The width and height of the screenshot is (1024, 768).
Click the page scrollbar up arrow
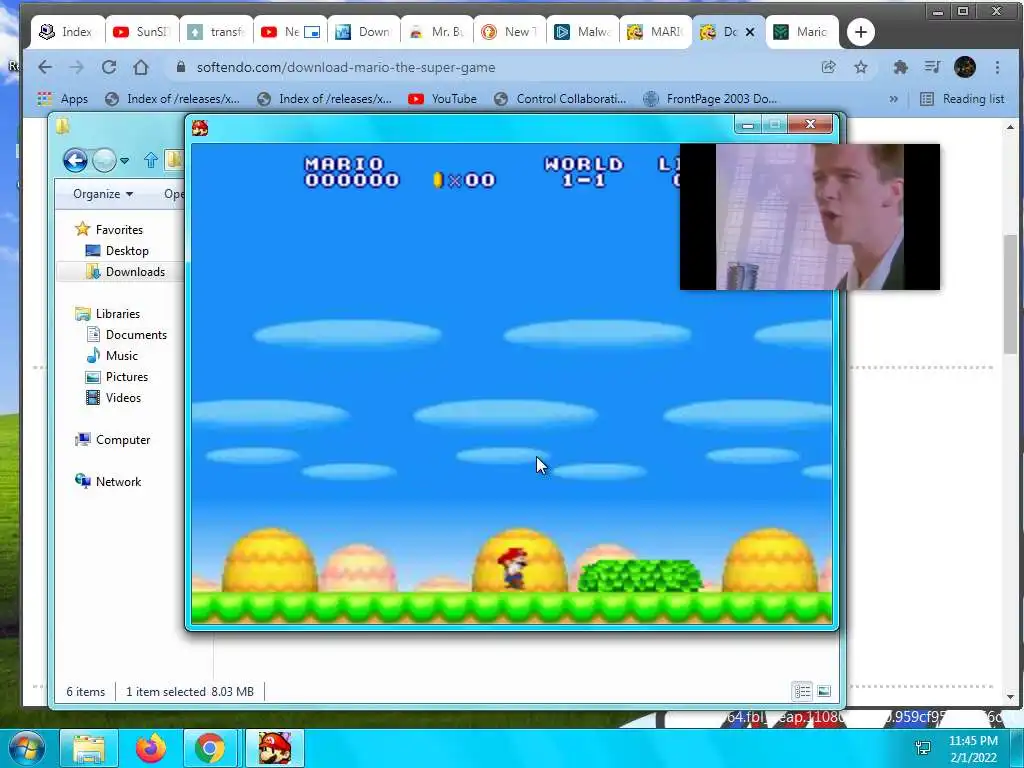1010,127
